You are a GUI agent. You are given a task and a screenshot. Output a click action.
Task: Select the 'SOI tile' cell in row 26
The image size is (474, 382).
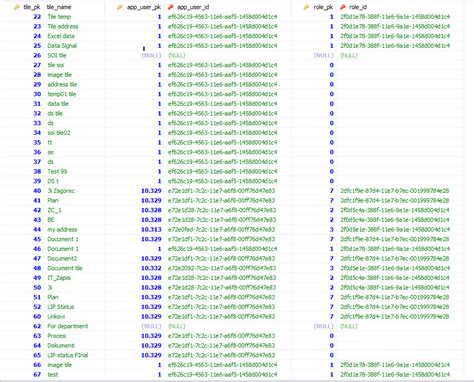[x=57, y=55]
